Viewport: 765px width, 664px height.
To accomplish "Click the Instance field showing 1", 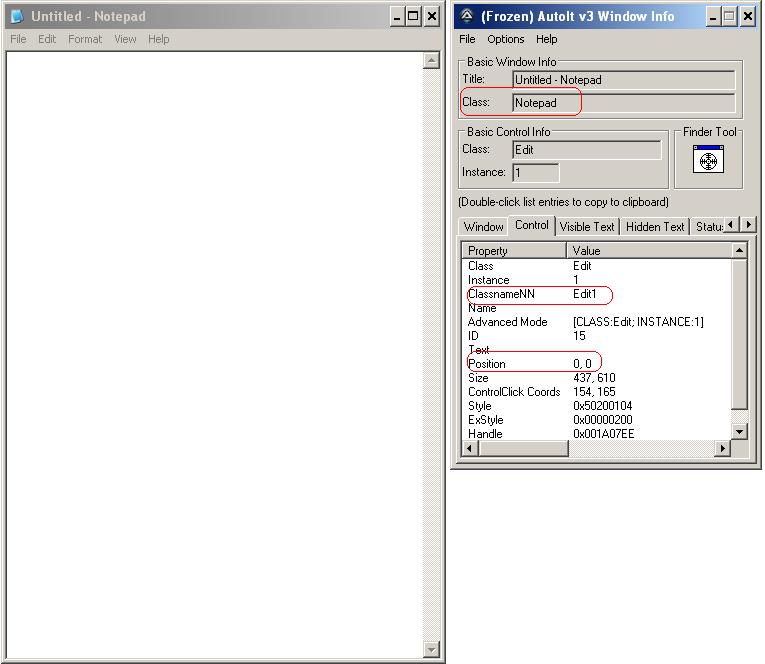I will [536, 173].
